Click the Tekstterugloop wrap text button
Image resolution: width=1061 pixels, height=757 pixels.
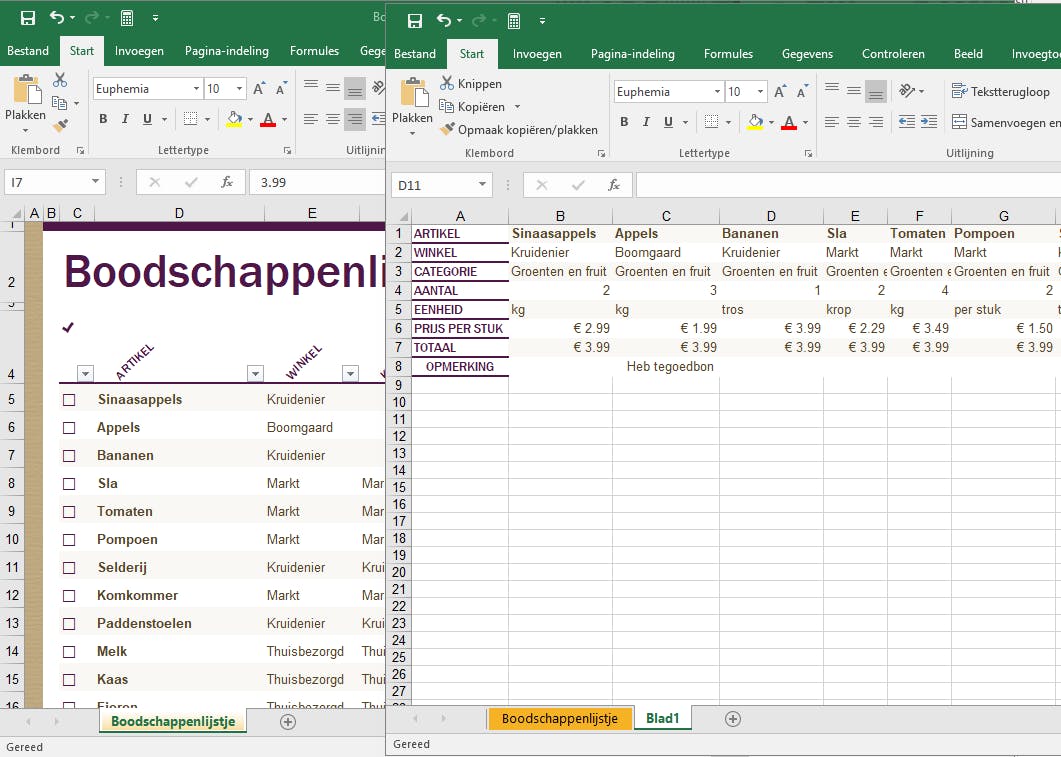1000,91
